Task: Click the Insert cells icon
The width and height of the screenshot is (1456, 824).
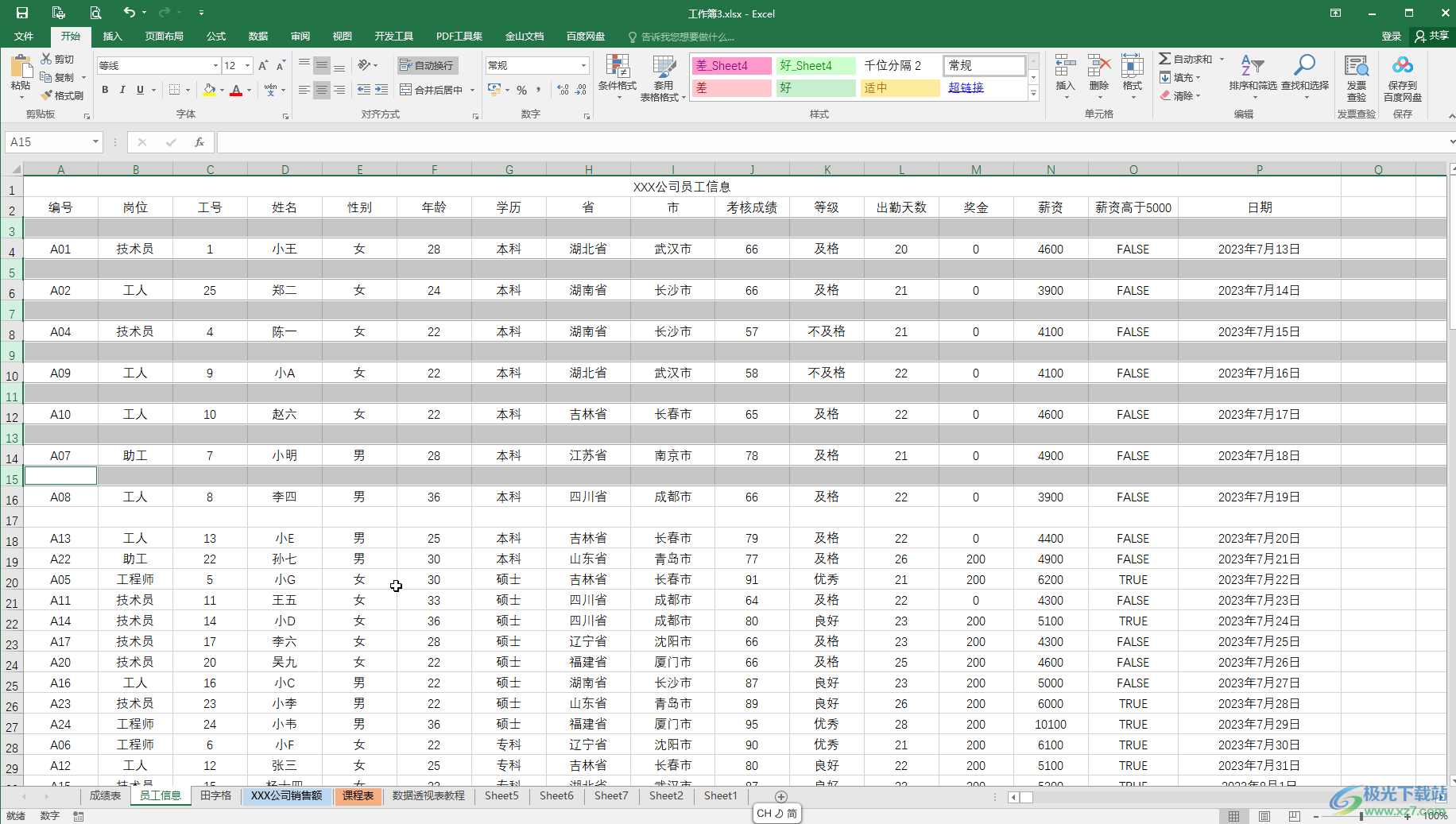Action: click(1065, 67)
